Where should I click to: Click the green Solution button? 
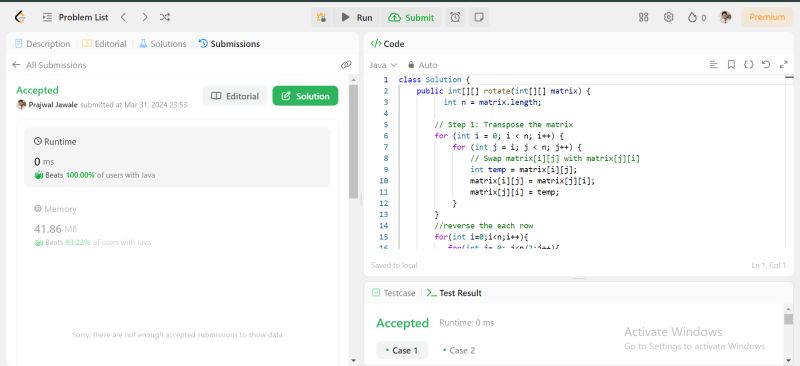click(305, 96)
